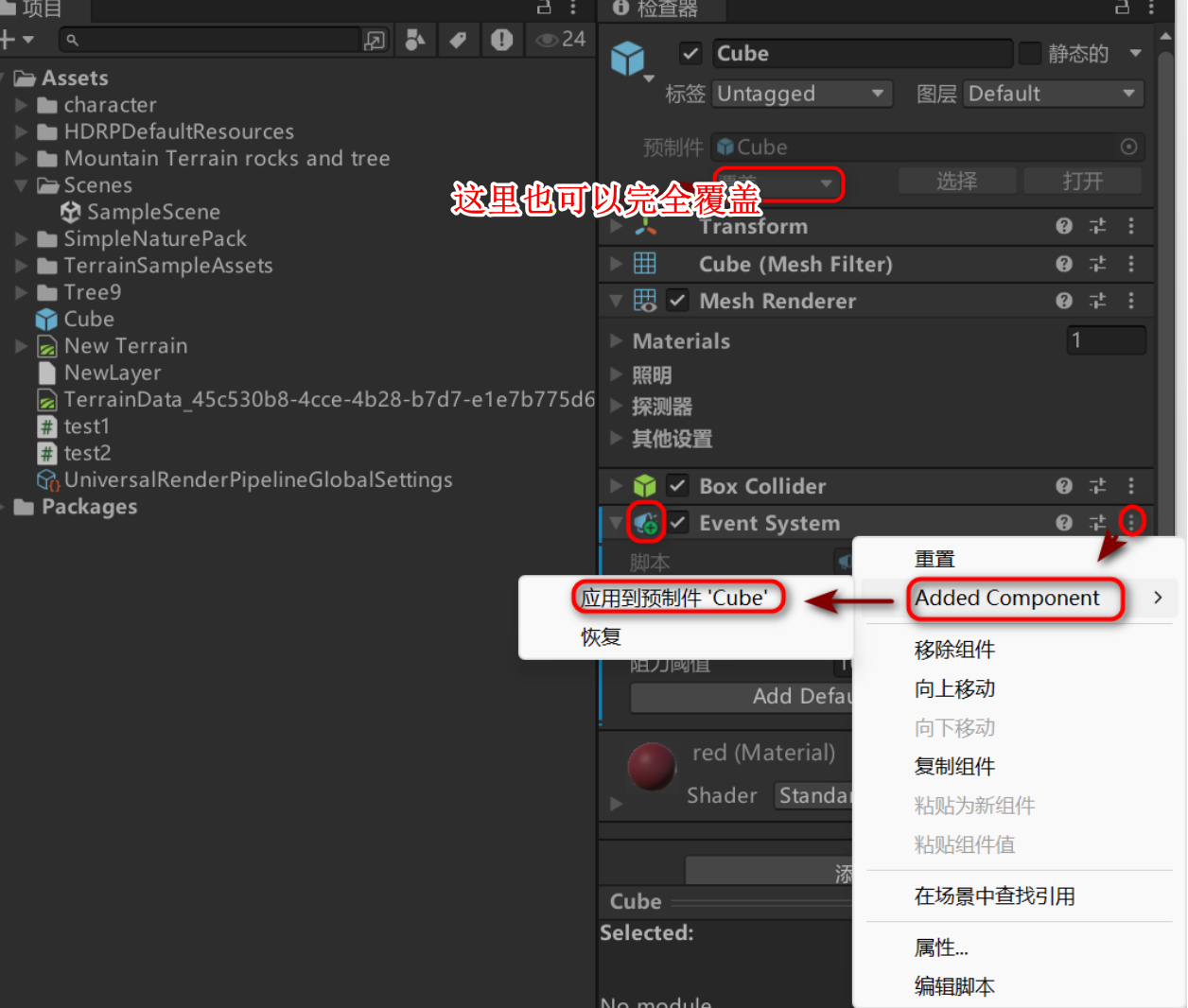Screen dimensions: 1188x1008
Task: Open Box Collider three-dot menu
Action: click(x=1131, y=486)
